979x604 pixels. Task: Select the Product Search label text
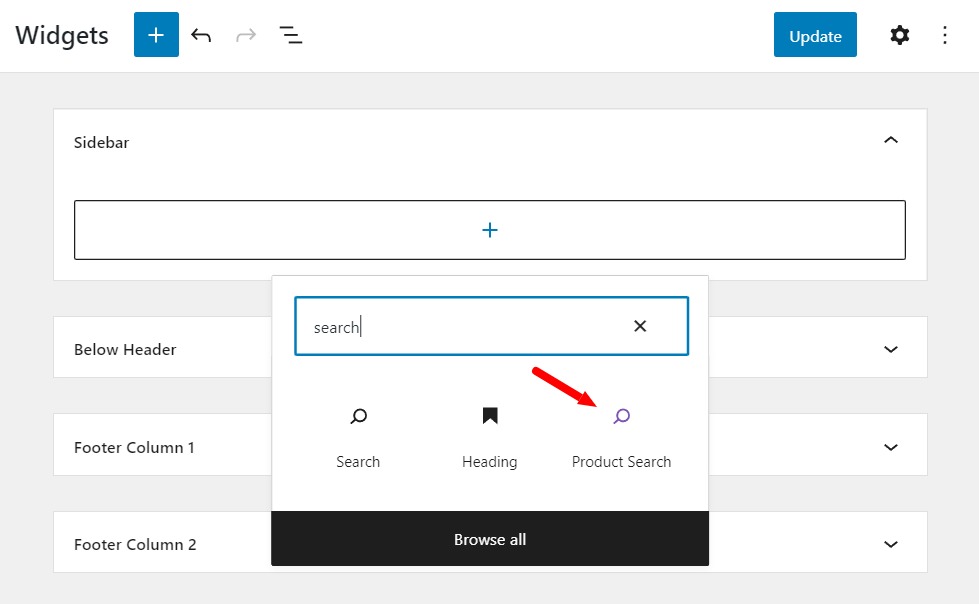pyautogui.click(x=621, y=461)
